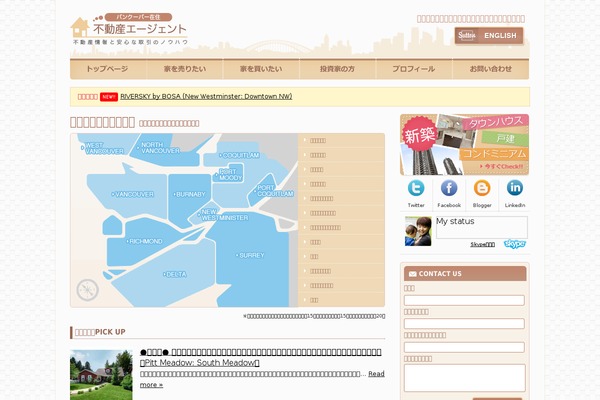
Task: Focus third CONTACT US input field
Action: tap(464, 348)
